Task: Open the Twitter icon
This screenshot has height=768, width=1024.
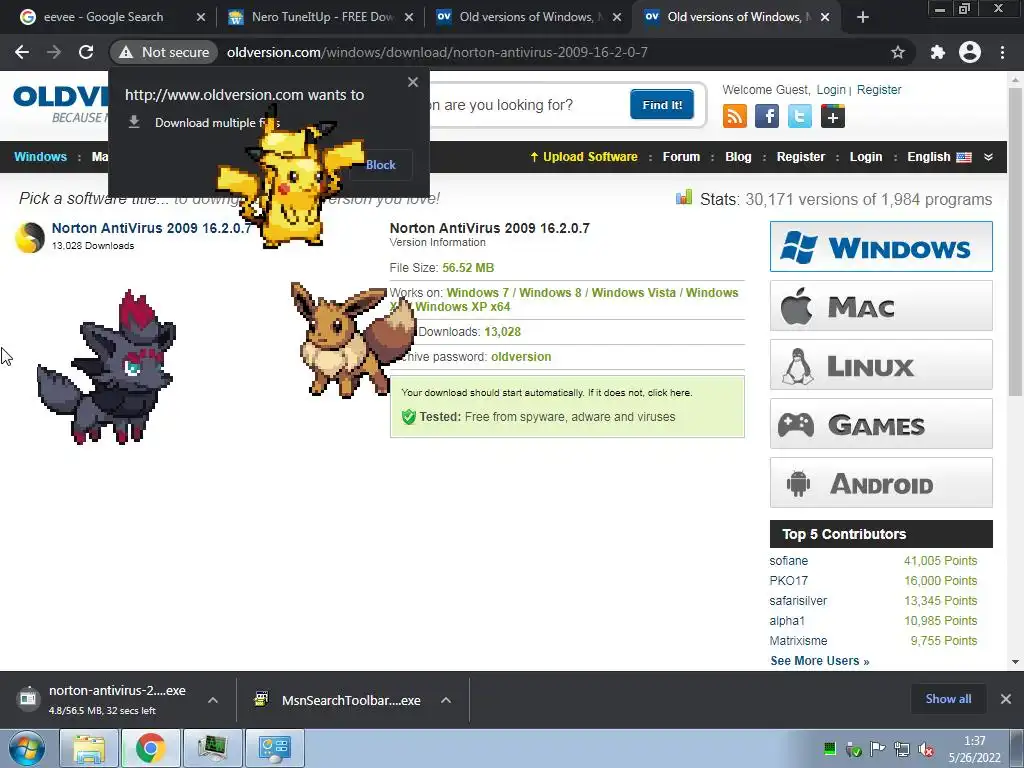Action: point(799,117)
